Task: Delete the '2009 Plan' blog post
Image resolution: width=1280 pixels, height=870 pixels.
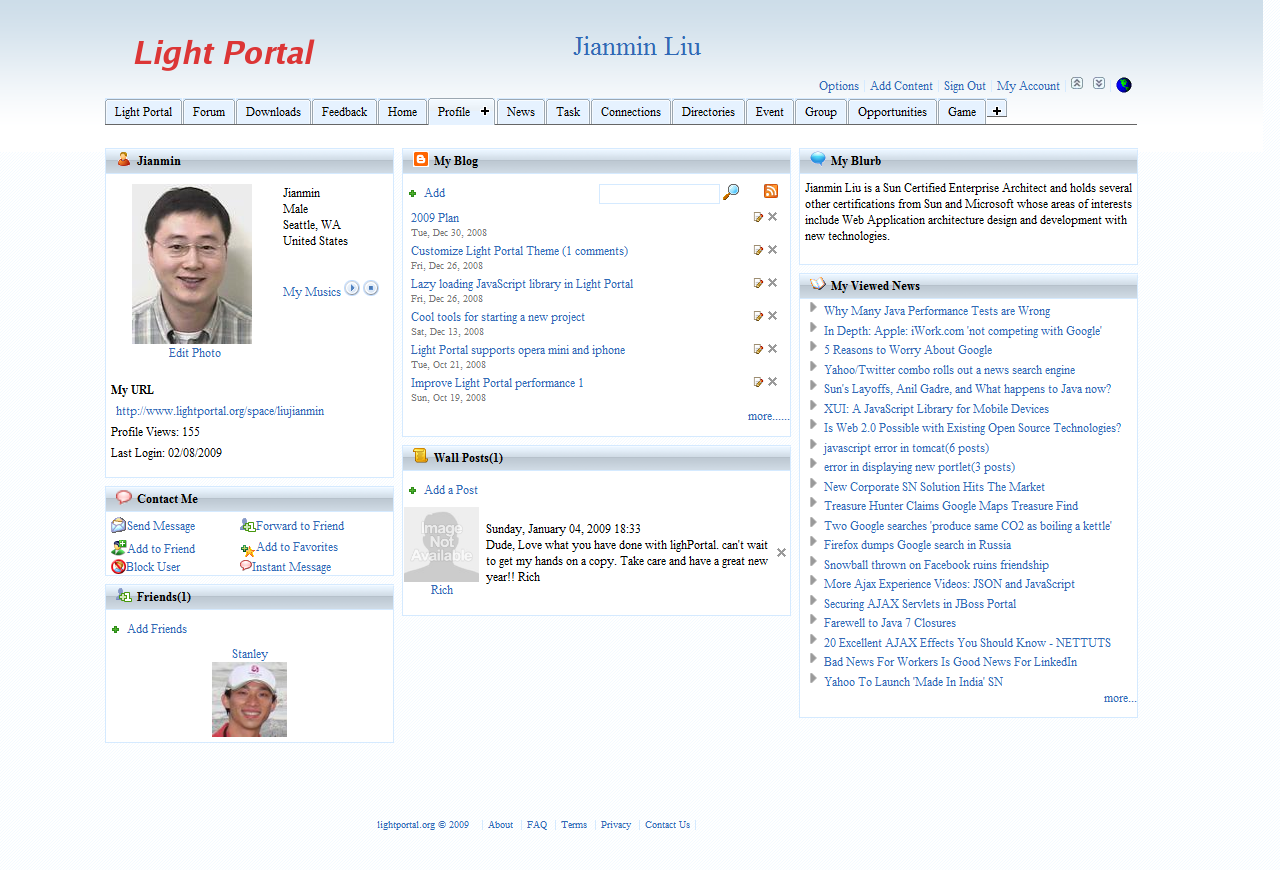Action: [772, 217]
